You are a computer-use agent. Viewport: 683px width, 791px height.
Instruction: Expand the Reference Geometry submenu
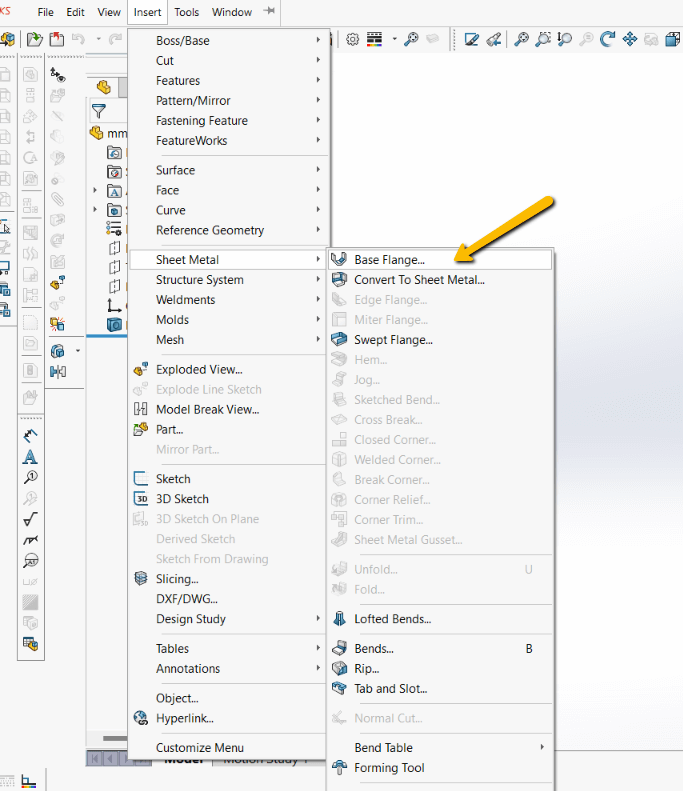click(x=318, y=230)
